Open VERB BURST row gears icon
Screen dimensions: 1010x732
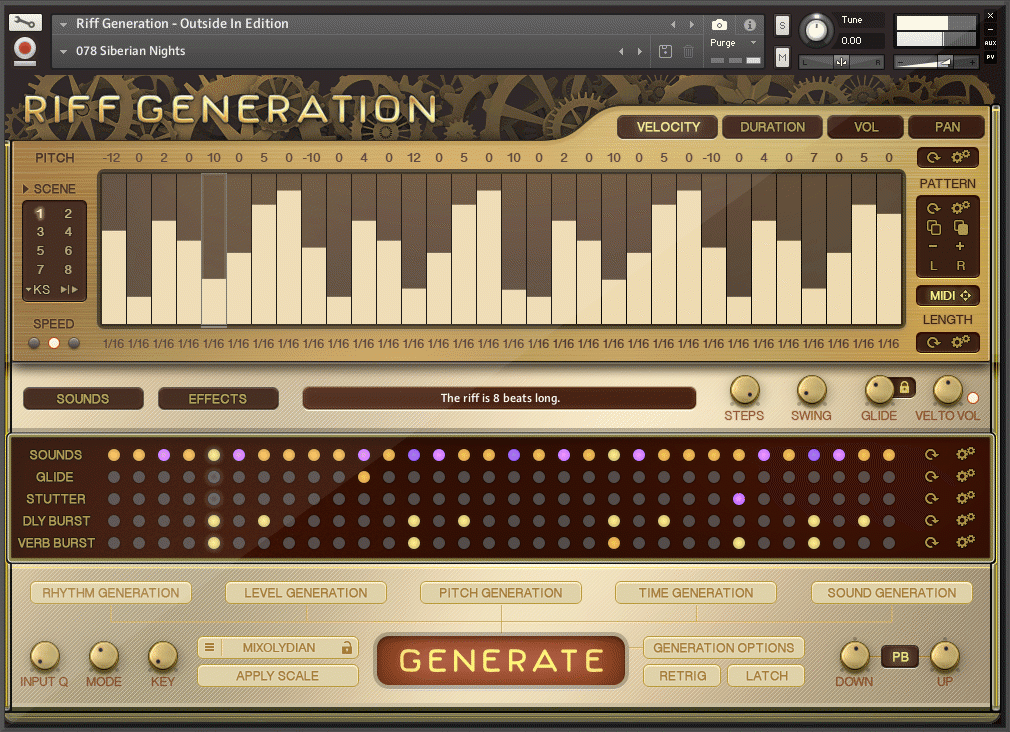[x=965, y=541]
